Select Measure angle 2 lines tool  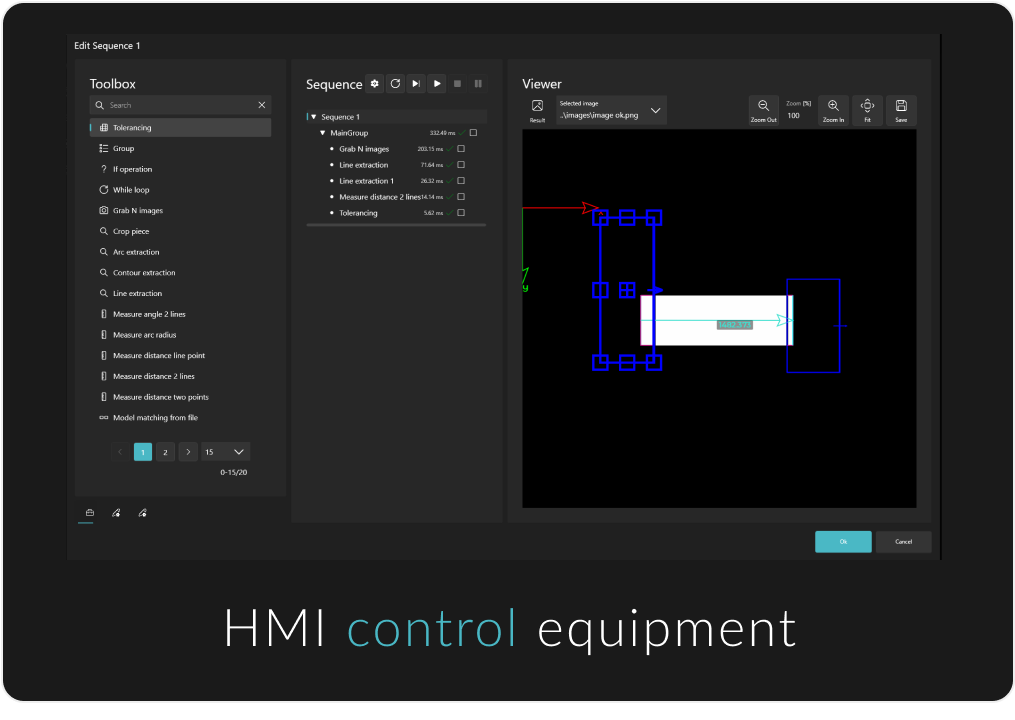point(181,314)
